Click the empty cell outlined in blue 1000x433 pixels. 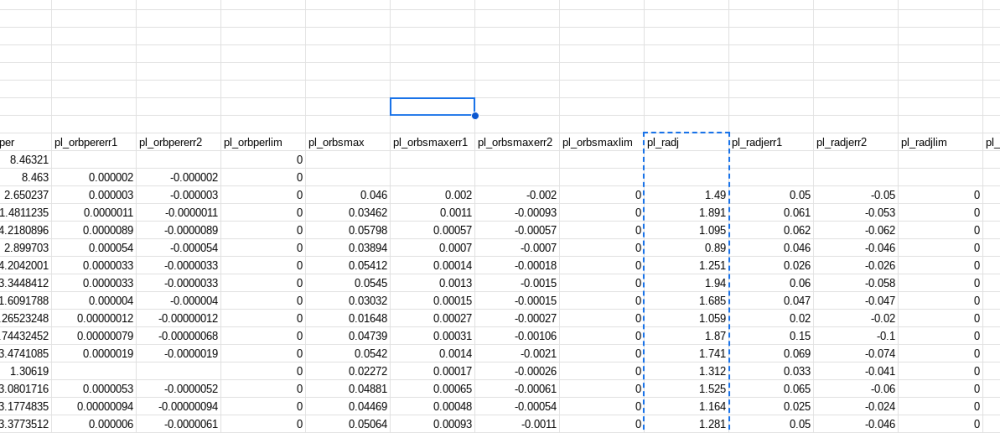[x=432, y=106]
